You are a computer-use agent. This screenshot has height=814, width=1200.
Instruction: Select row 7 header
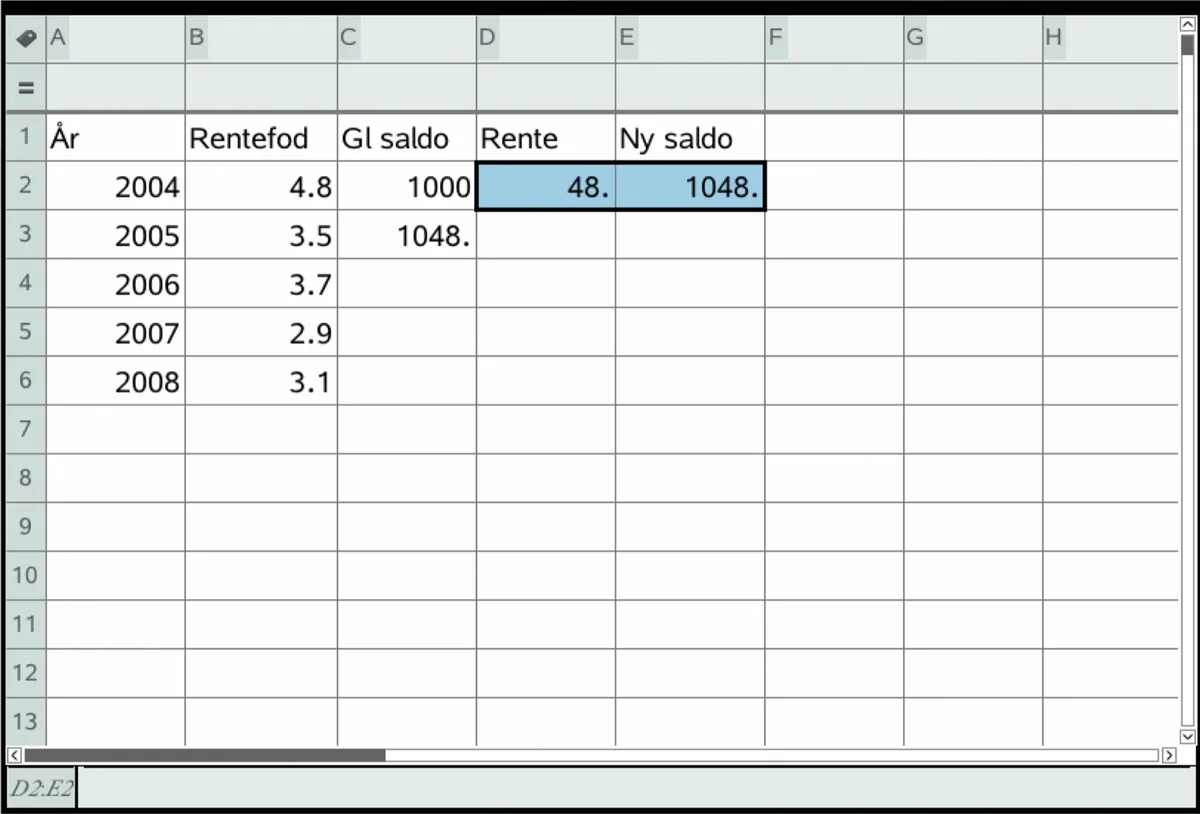[26, 430]
